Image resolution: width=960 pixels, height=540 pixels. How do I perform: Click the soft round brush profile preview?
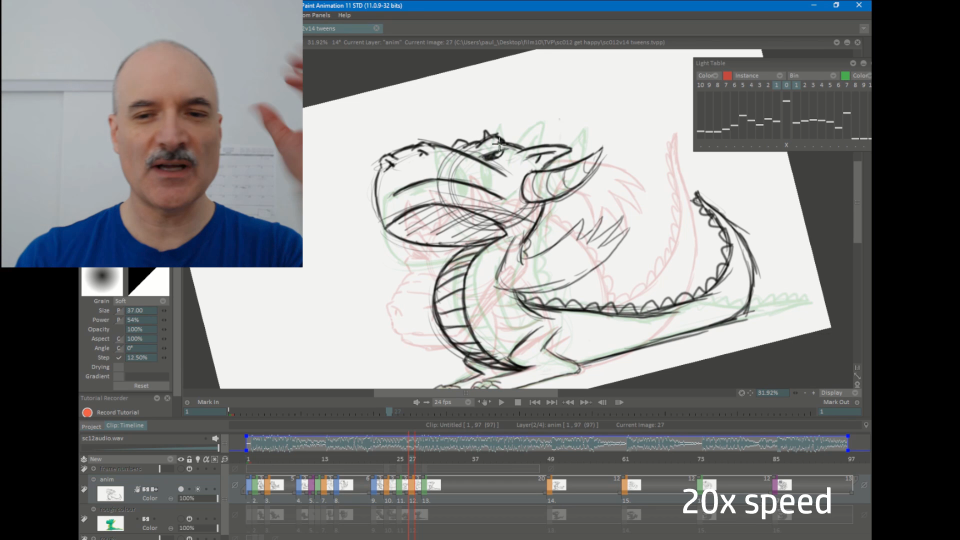pyautogui.click(x=102, y=281)
